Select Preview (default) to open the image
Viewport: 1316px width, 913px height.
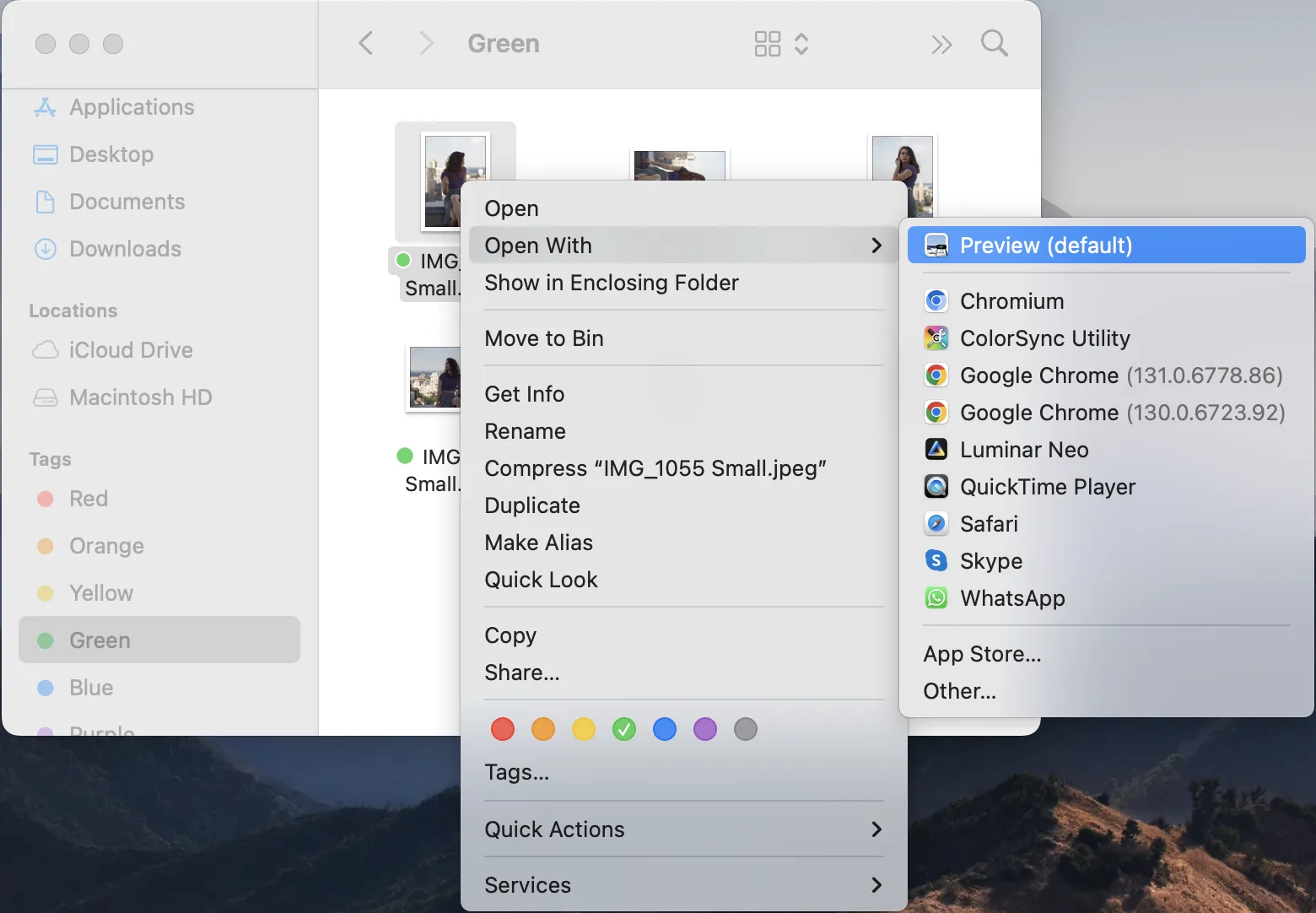coord(1046,245)
